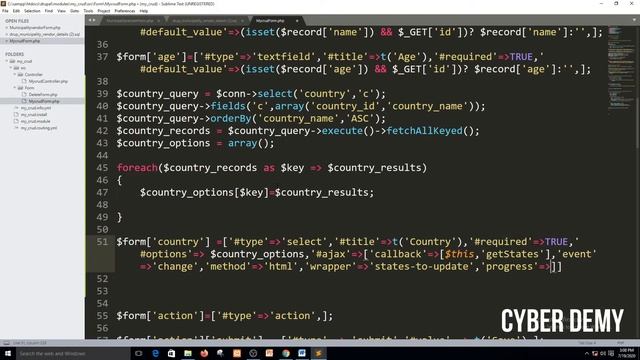The image size is (640, 360).
Task: Collapse the Form folder
Action: pos(15,88)
